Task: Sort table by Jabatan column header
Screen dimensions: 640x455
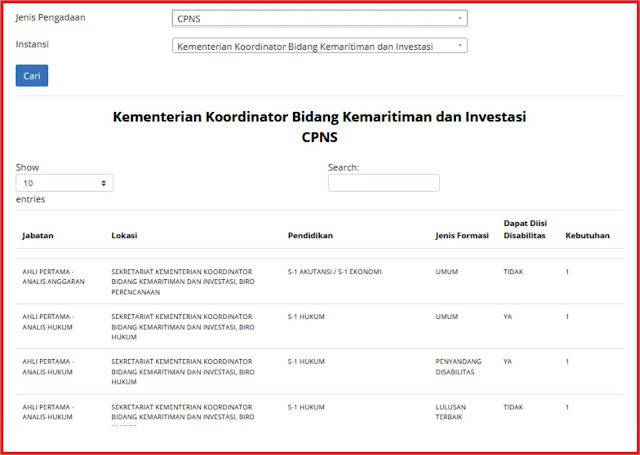Action: pos(38,236)
